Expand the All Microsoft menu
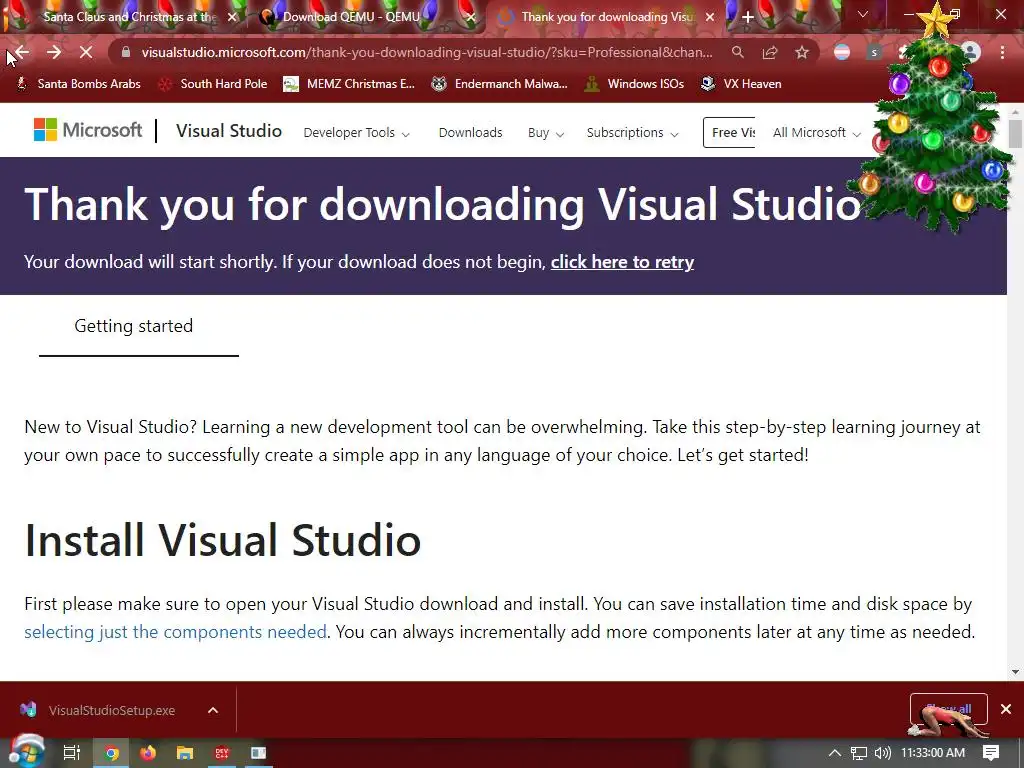Viewport: 1024px width, 768px height. coord(816,133)
